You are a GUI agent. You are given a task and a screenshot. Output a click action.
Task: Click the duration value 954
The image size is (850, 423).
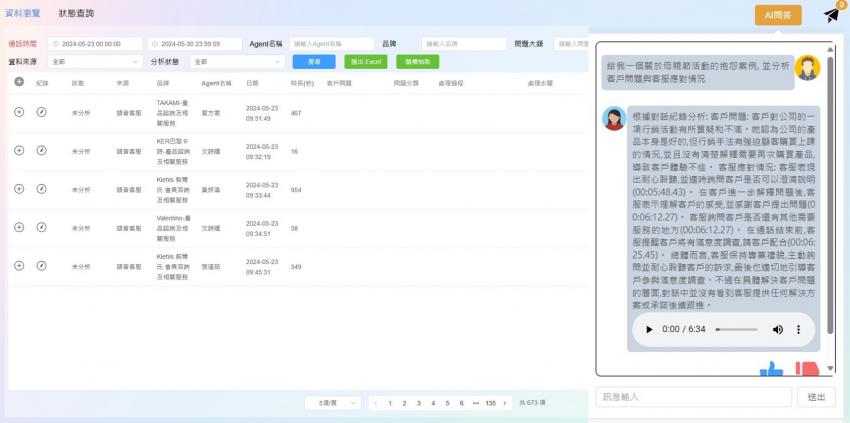(296, 190)
